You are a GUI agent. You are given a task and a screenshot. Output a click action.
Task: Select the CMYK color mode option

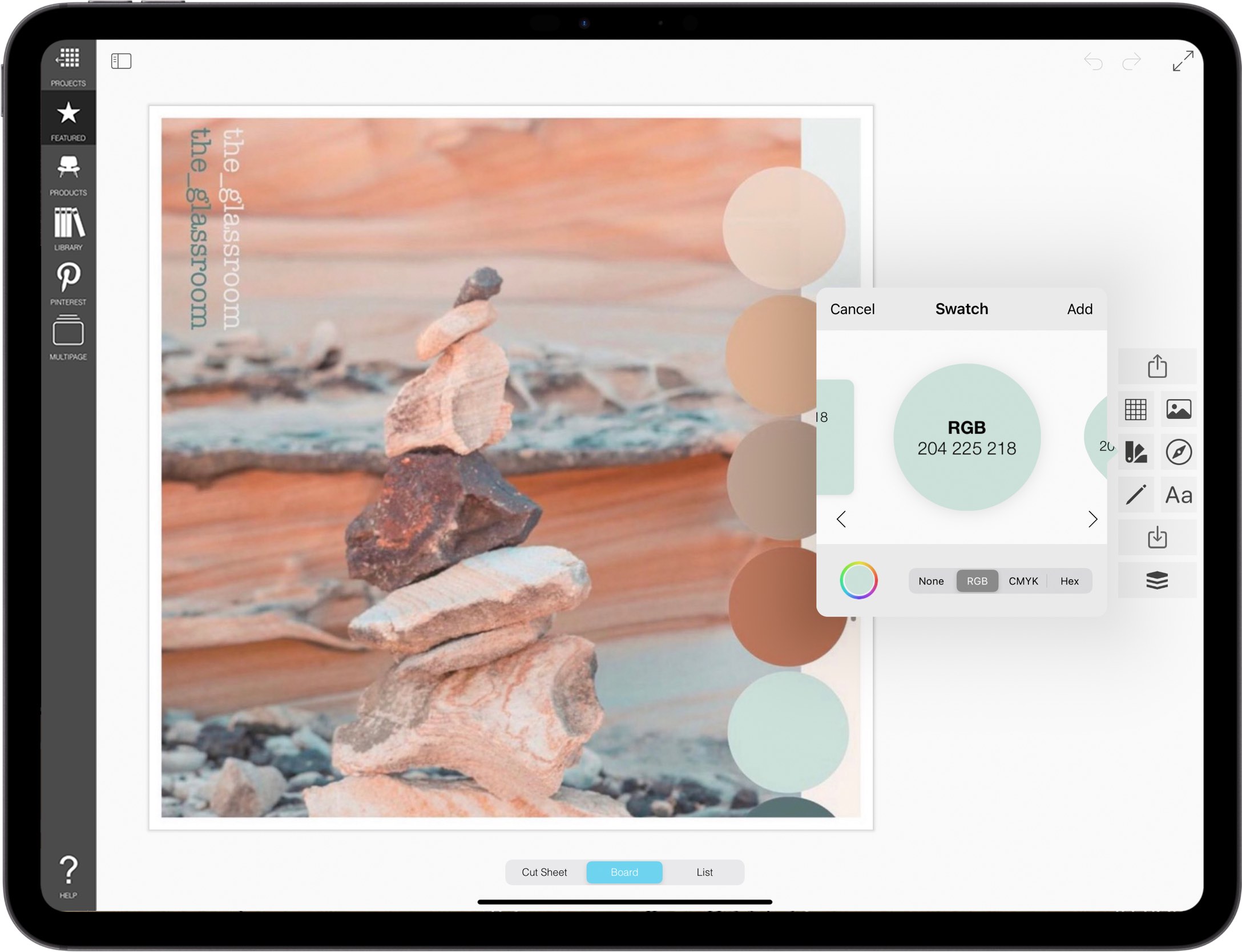[x=1022, y=581]
